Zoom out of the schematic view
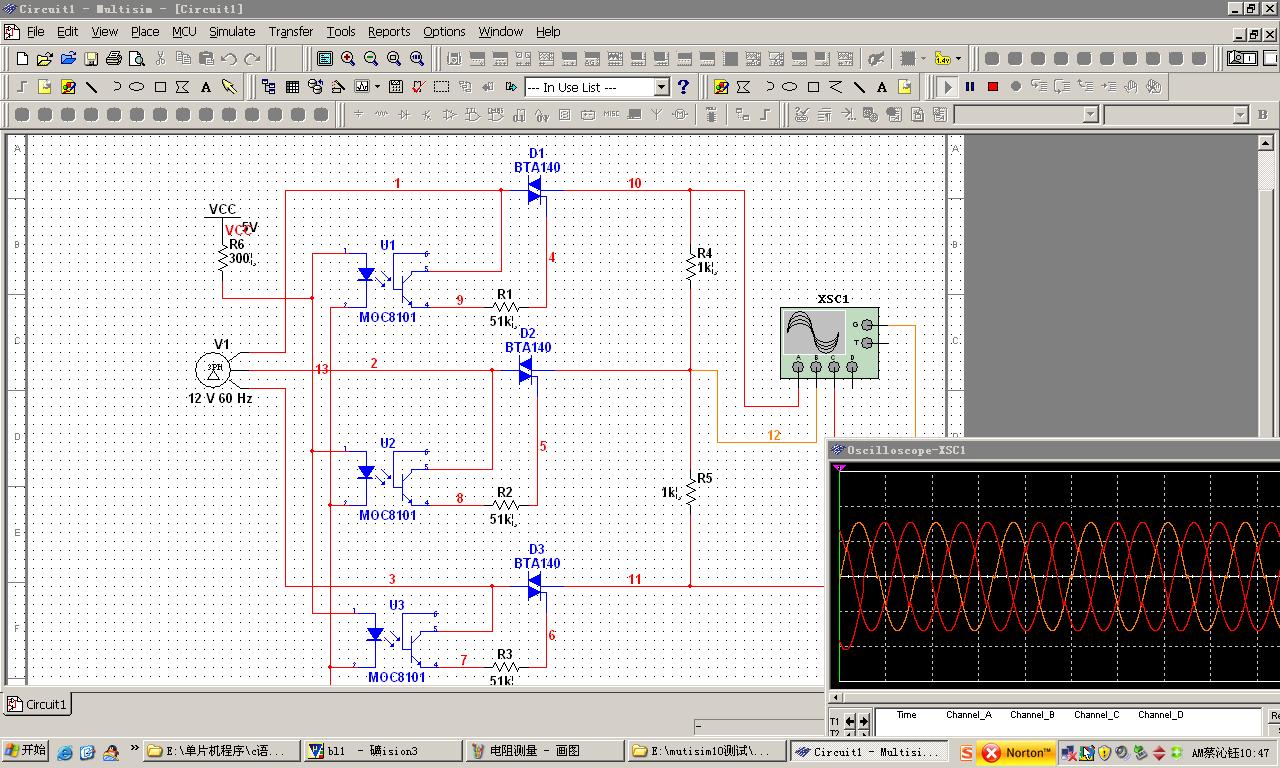Image resolution: width=1280 pixels, height=768 pixels. 370,58
